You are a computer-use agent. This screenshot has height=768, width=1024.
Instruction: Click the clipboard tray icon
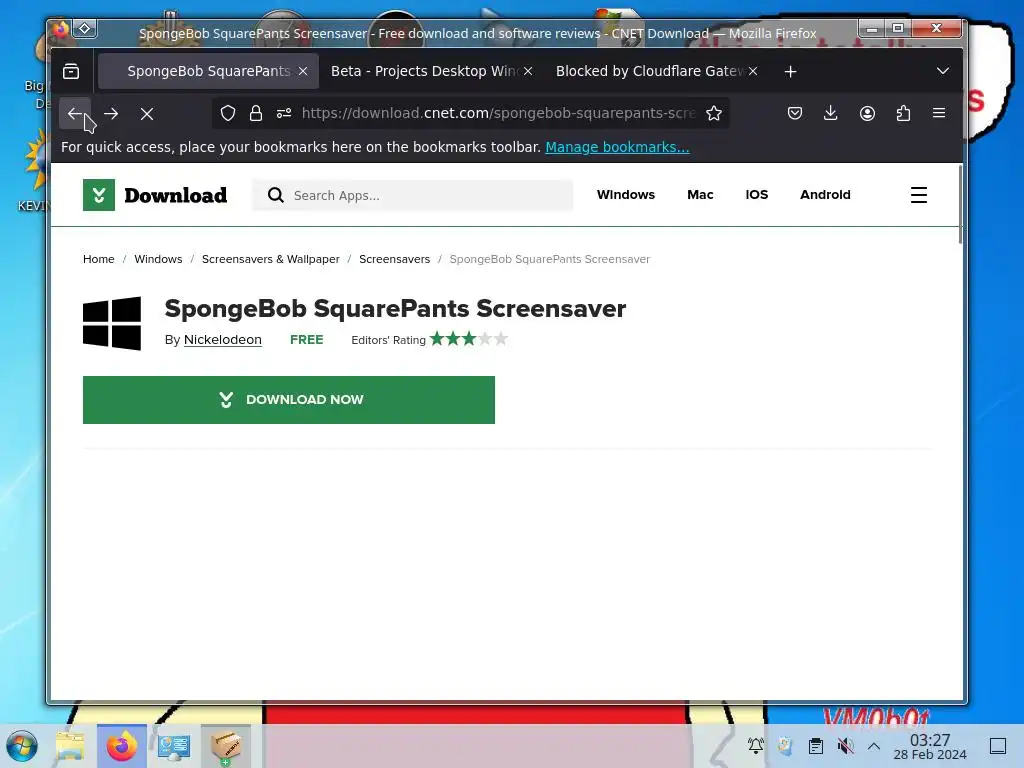coord(816,746)
